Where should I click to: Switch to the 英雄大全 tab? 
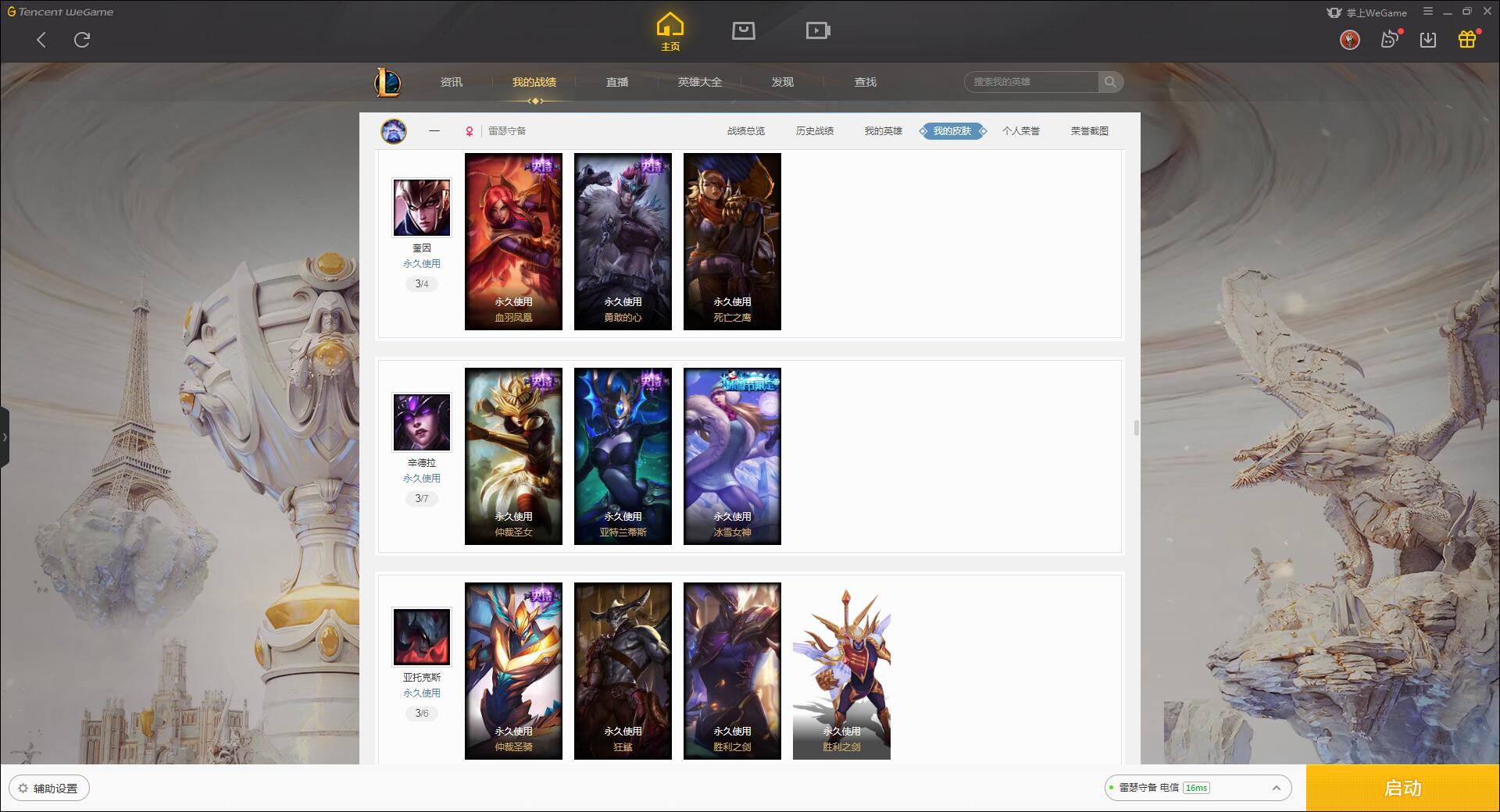click(x=700, y=82)
